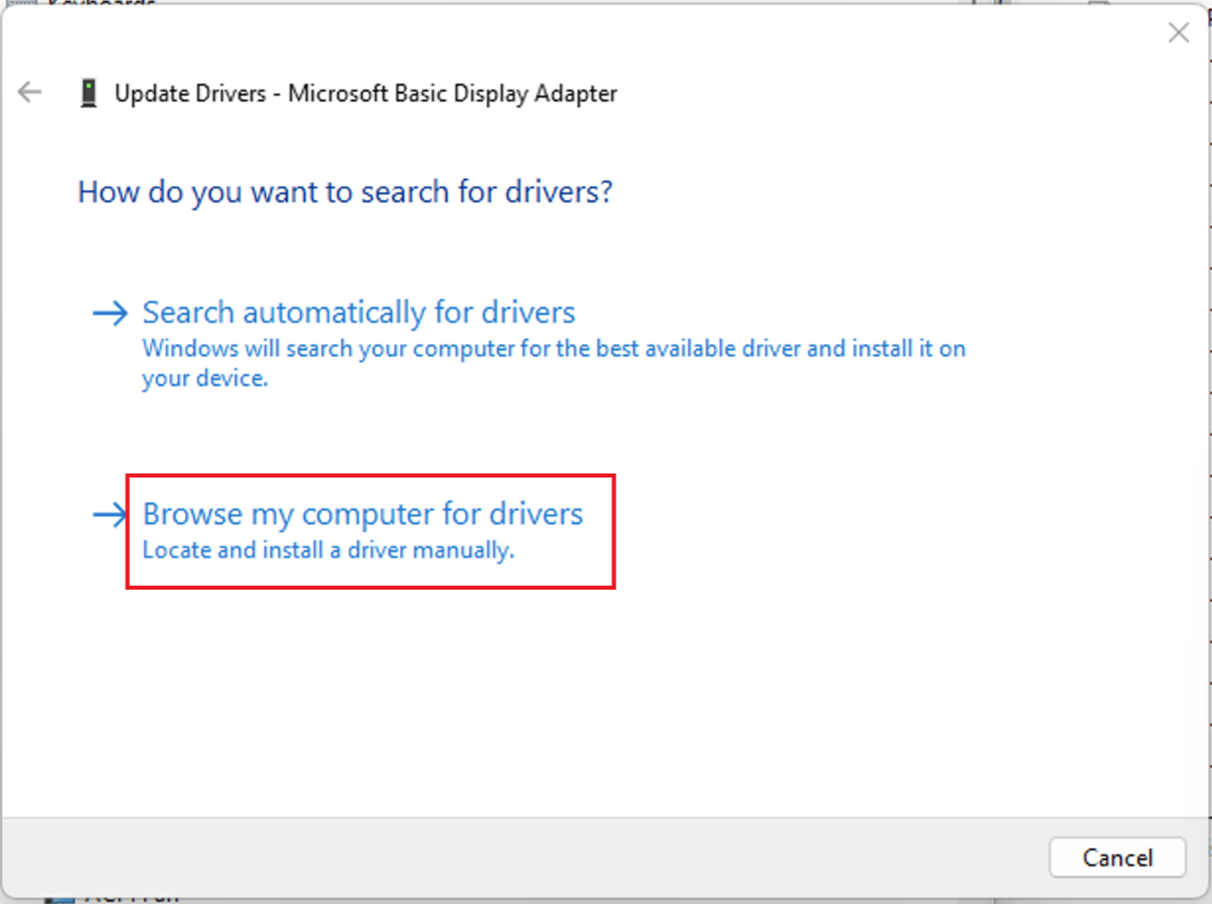The width and height of the screenshot is (1212, 904).
Task: Click empty white area below Browse option
Action: tap(600, 700)
